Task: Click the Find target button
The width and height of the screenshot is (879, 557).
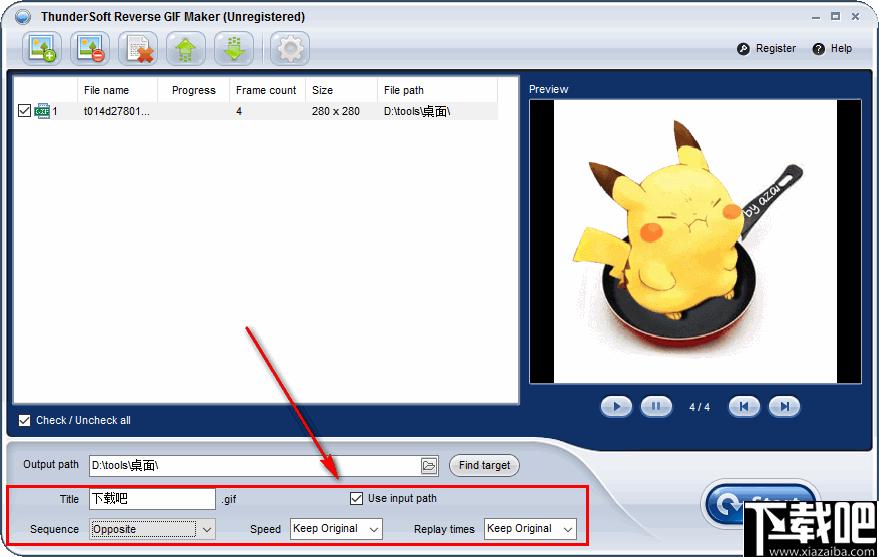Action: pos(484,465)
